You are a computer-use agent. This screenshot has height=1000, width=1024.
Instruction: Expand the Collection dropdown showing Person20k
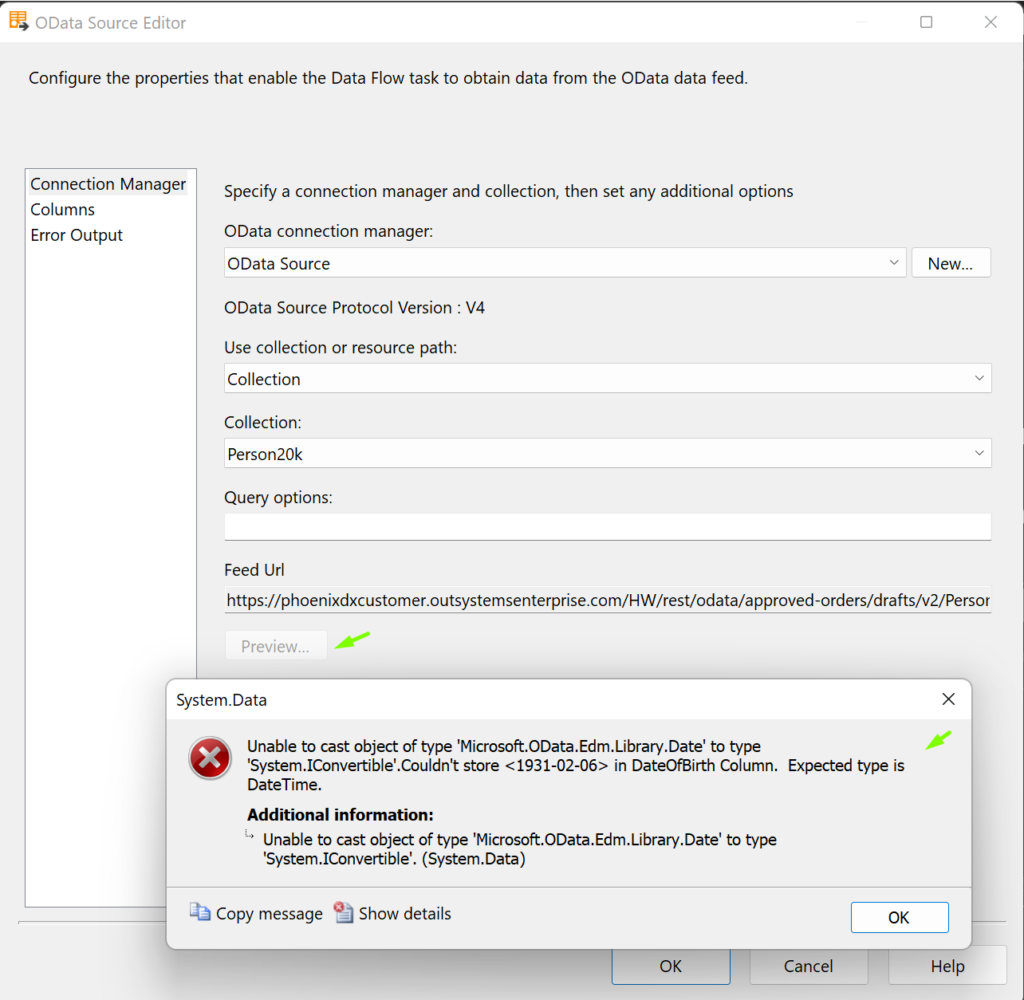978,454
